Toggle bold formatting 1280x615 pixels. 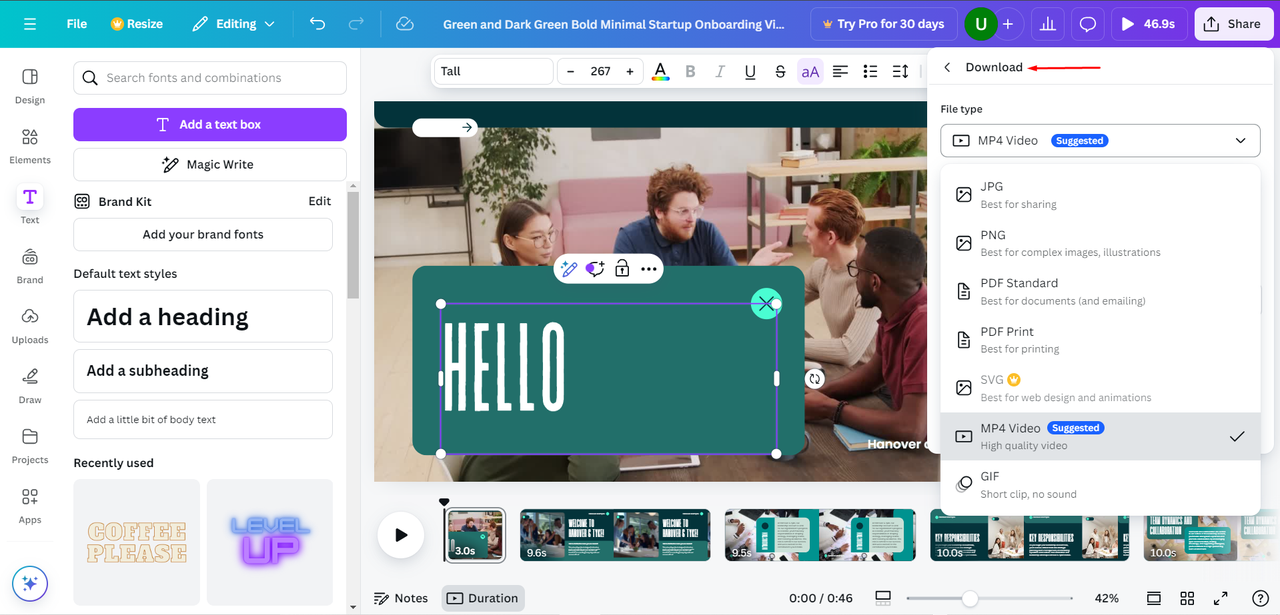click(x=690, y=71)
